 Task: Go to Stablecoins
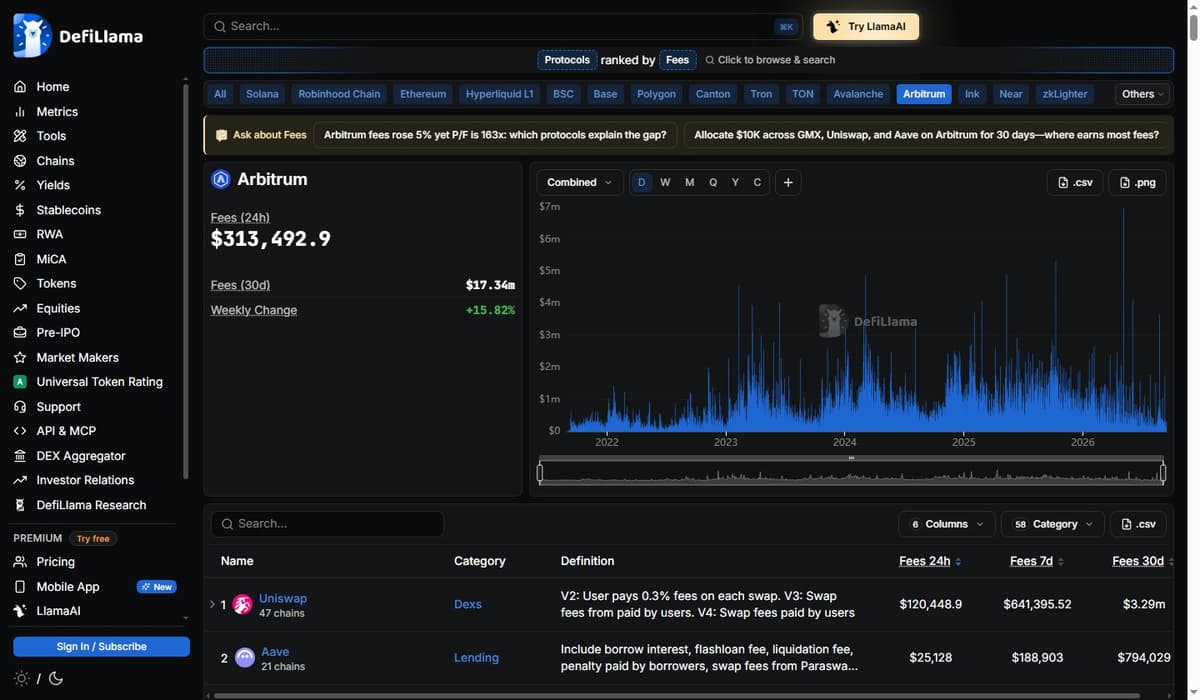pos(68,210)
